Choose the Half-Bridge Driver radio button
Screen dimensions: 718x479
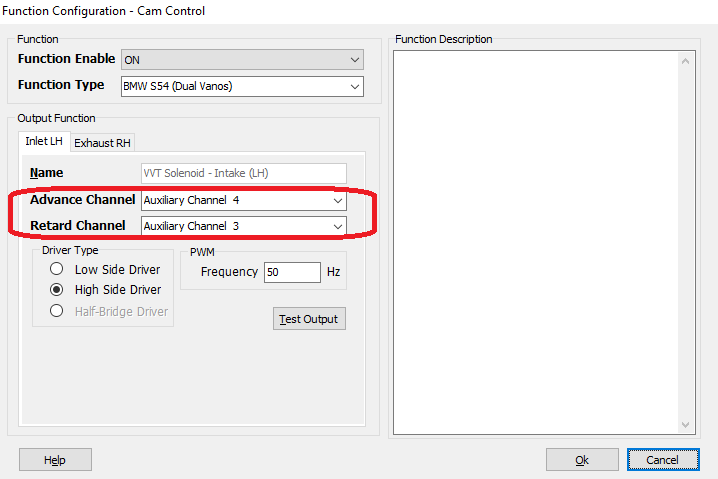point(56,311)
